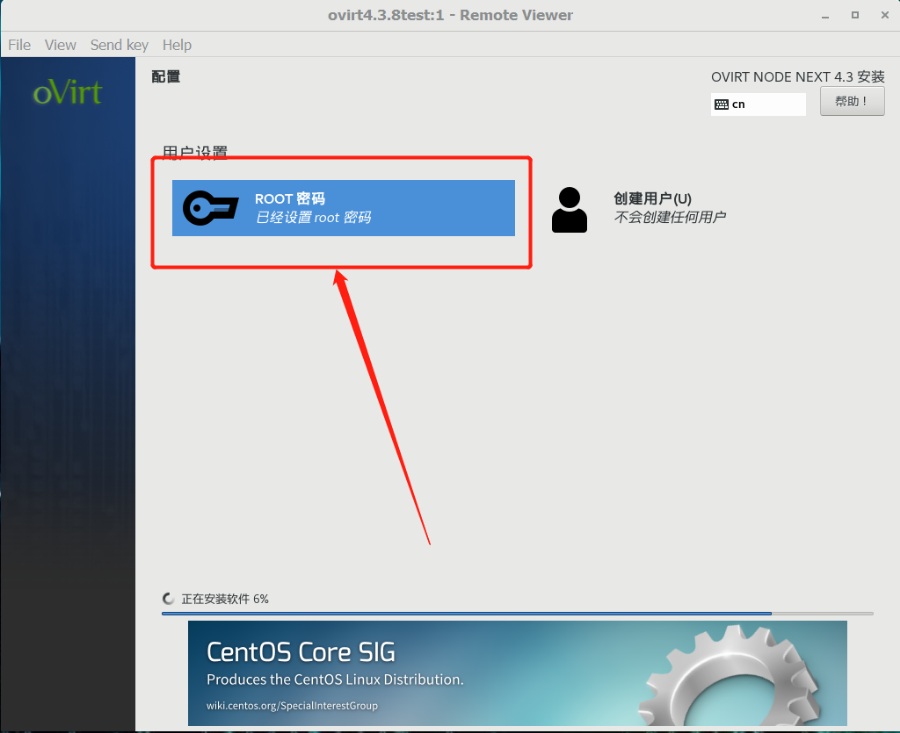The image size is (900, 733).
Task: Open the Help menu
Action: 177,45
